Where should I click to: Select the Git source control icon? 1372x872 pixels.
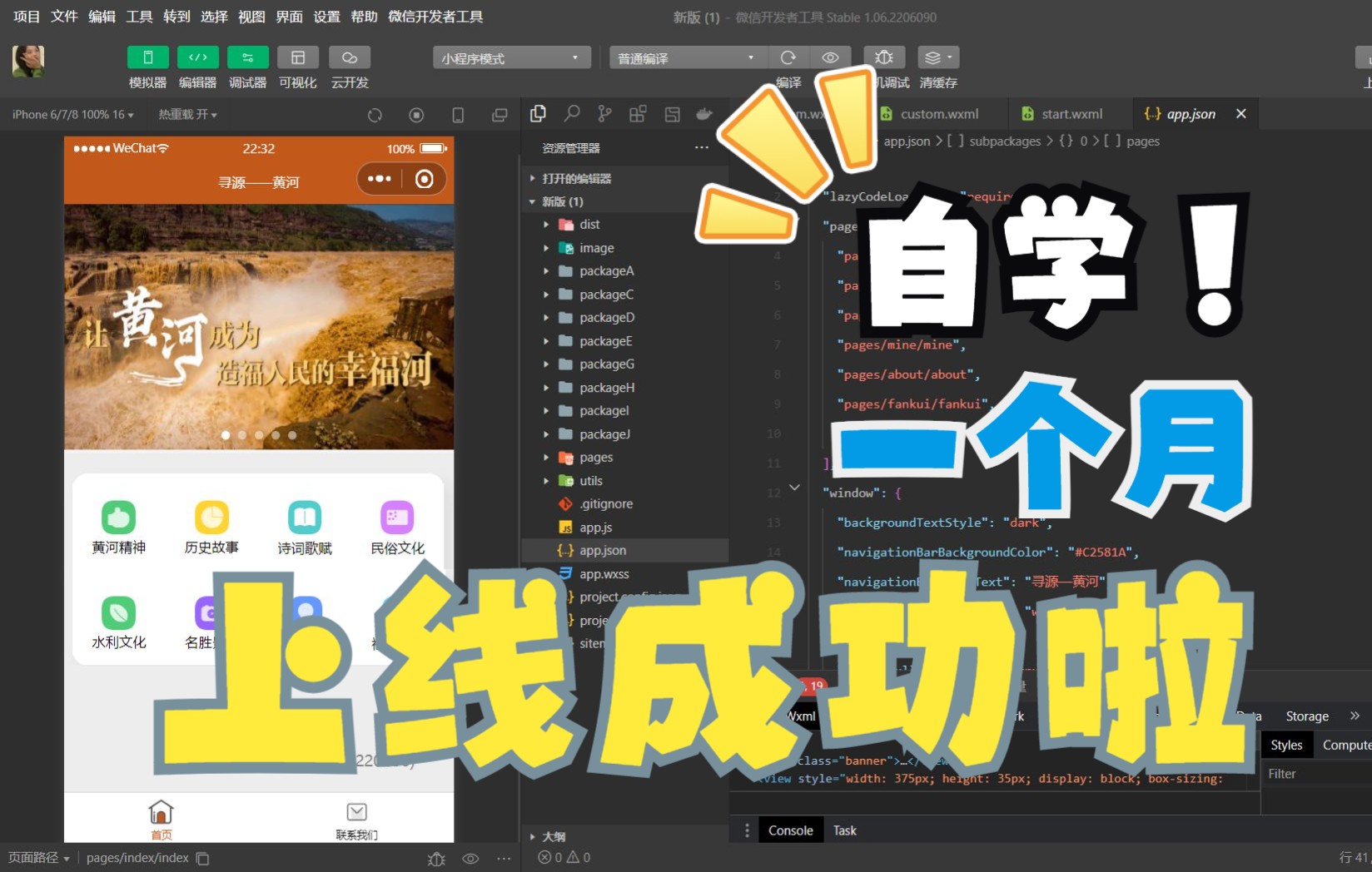click(x=604, y=114)
